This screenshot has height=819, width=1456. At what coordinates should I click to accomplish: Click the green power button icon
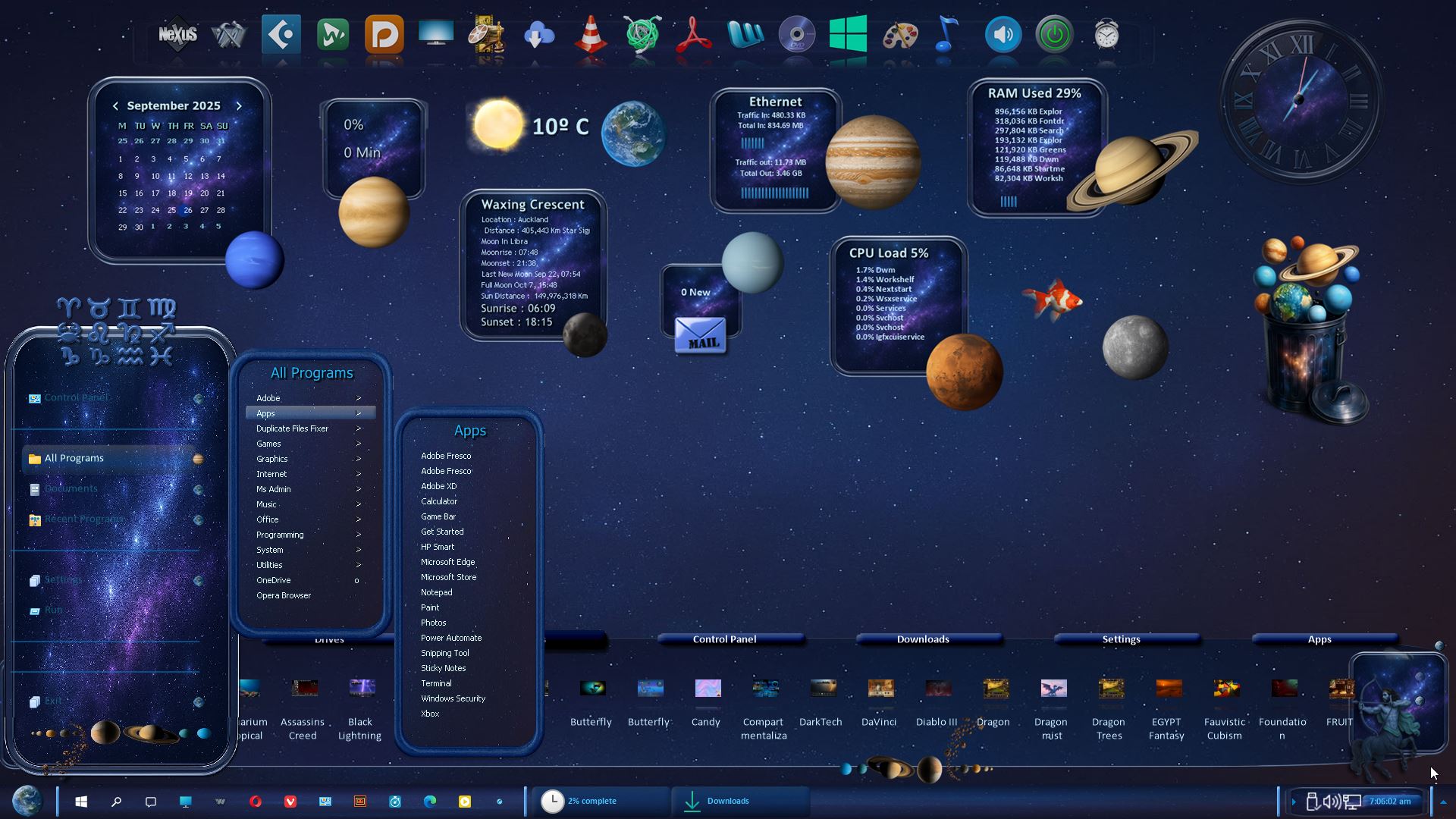[x=1054, y=35]
